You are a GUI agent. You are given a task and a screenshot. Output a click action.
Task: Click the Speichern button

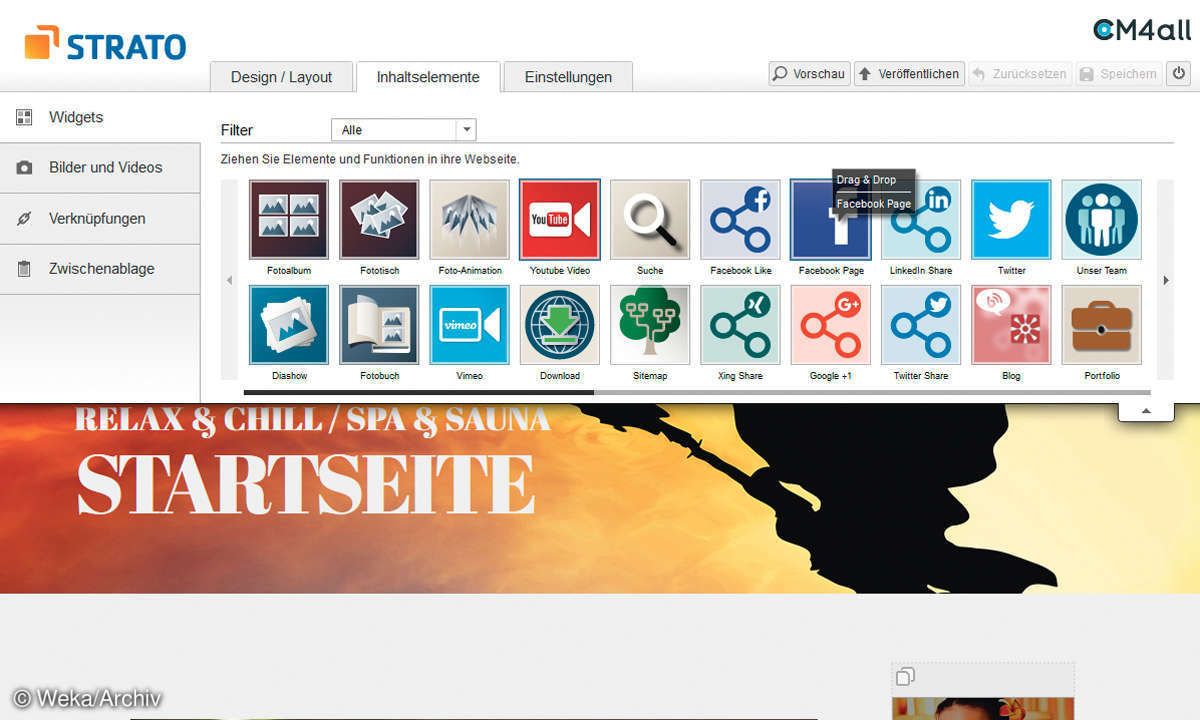point(1119,74)
